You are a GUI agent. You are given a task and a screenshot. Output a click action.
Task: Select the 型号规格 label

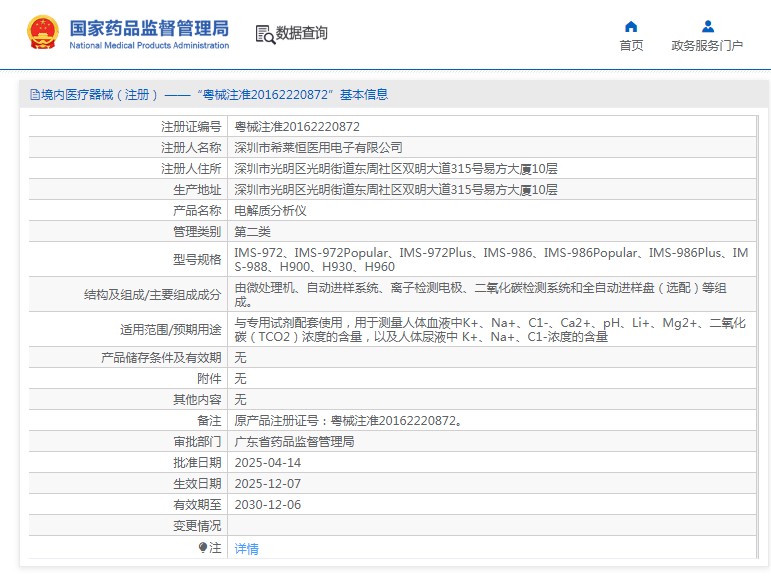[x=197, y=259]
